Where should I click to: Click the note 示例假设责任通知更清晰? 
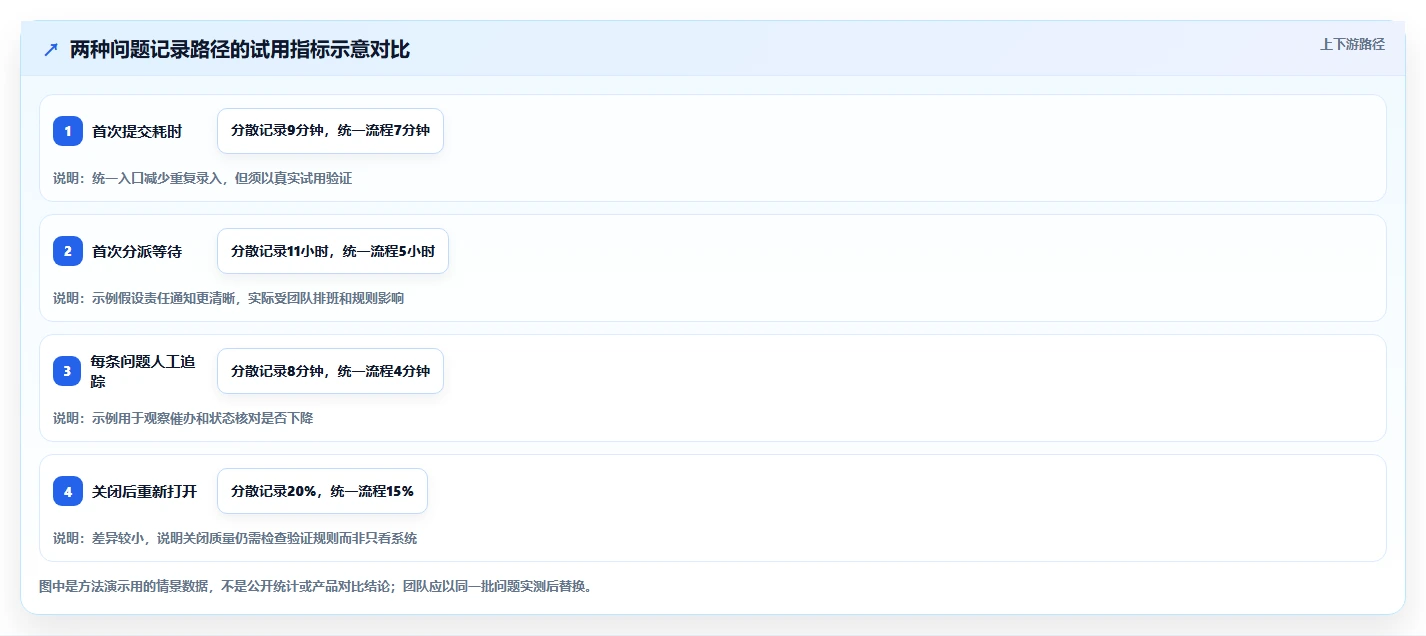[166, 298]
